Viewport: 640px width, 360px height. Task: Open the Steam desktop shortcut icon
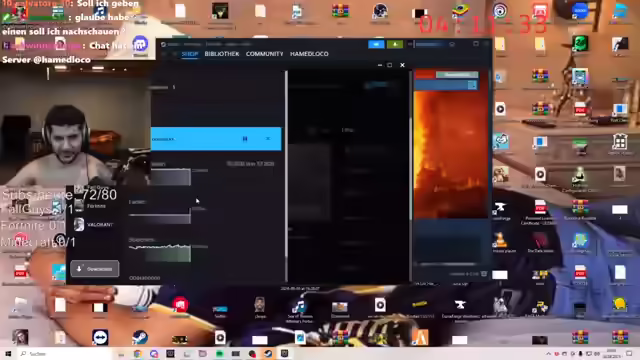(x=140, y=338)
